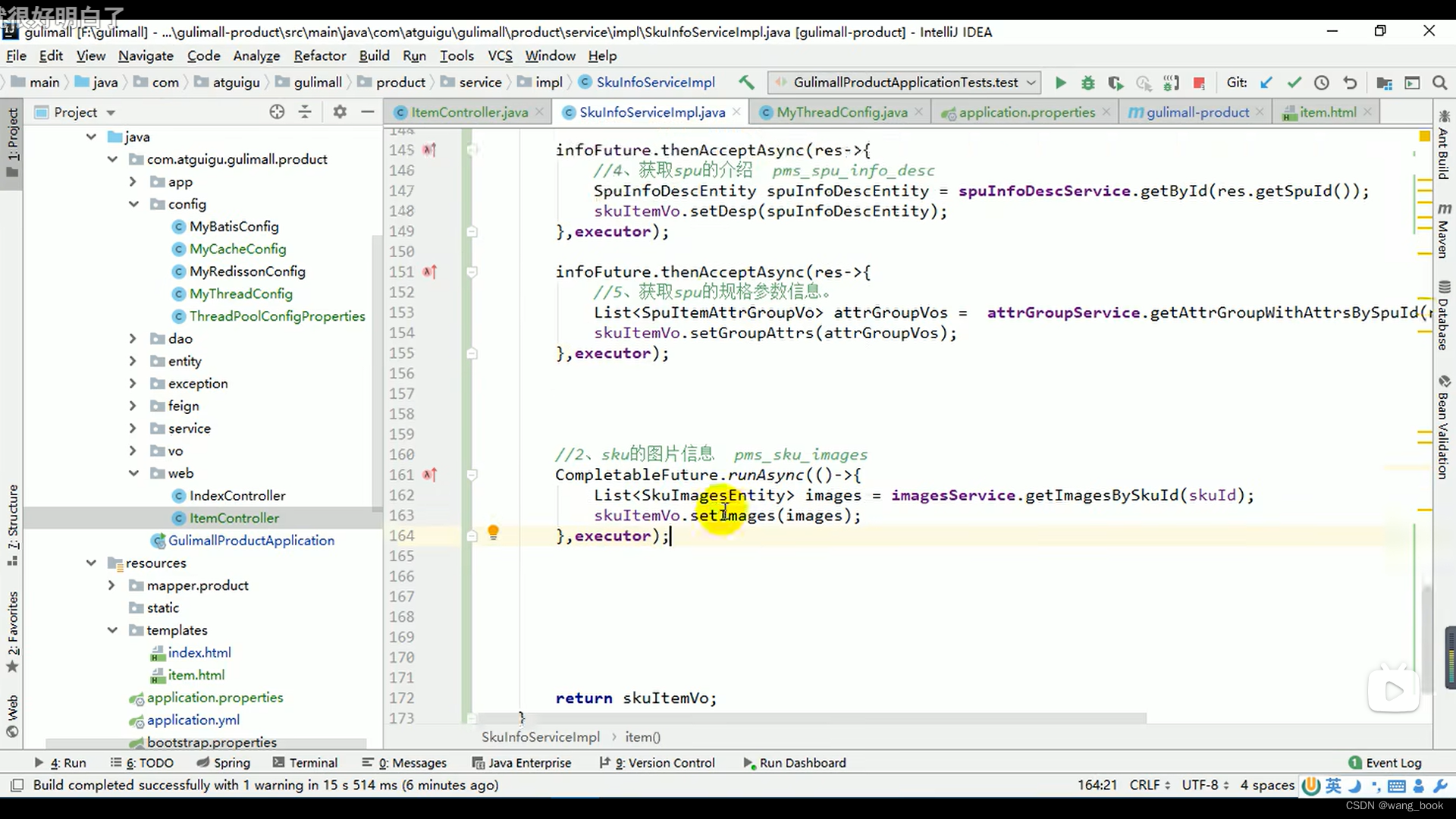Click Git revert undo icon
Image resolution: width=1456 pixels, height=819 pixels.
point(1350,82)
